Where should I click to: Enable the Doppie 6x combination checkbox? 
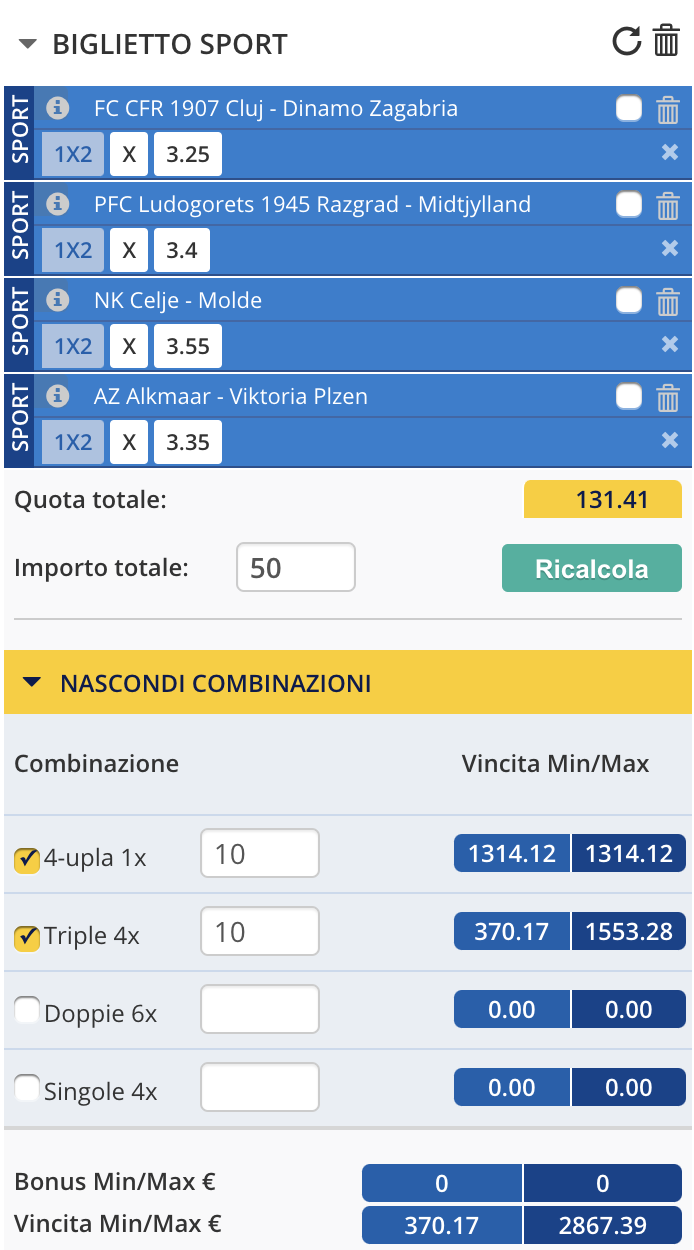point(27,1012)
